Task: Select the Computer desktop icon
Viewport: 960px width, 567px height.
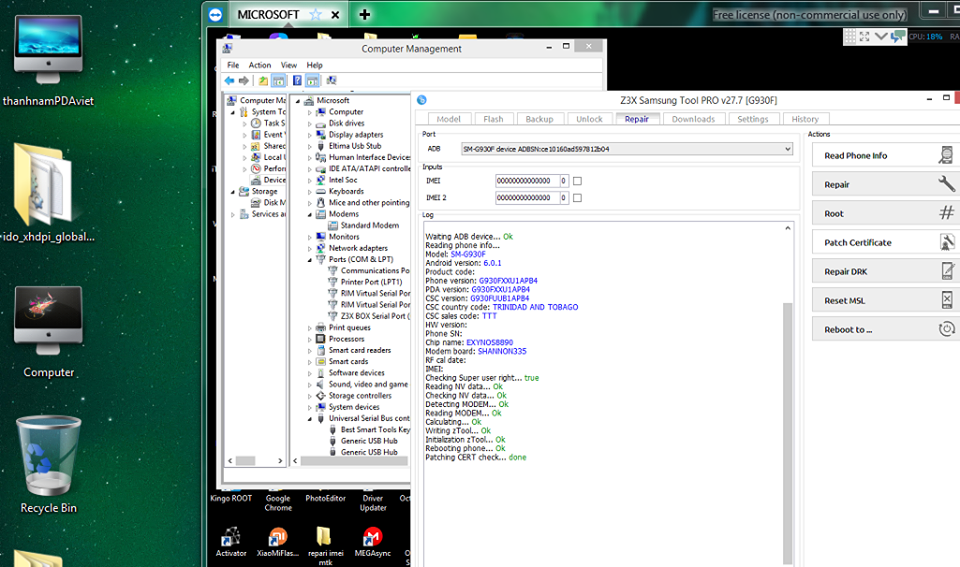Action: coord(48,332)
